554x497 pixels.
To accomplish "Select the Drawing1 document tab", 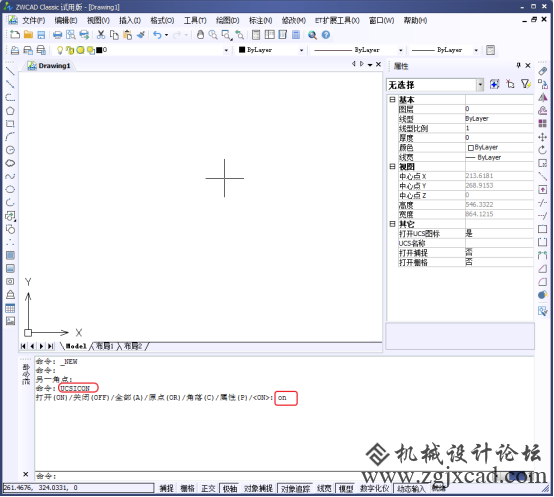I will (x=49, y=66).
